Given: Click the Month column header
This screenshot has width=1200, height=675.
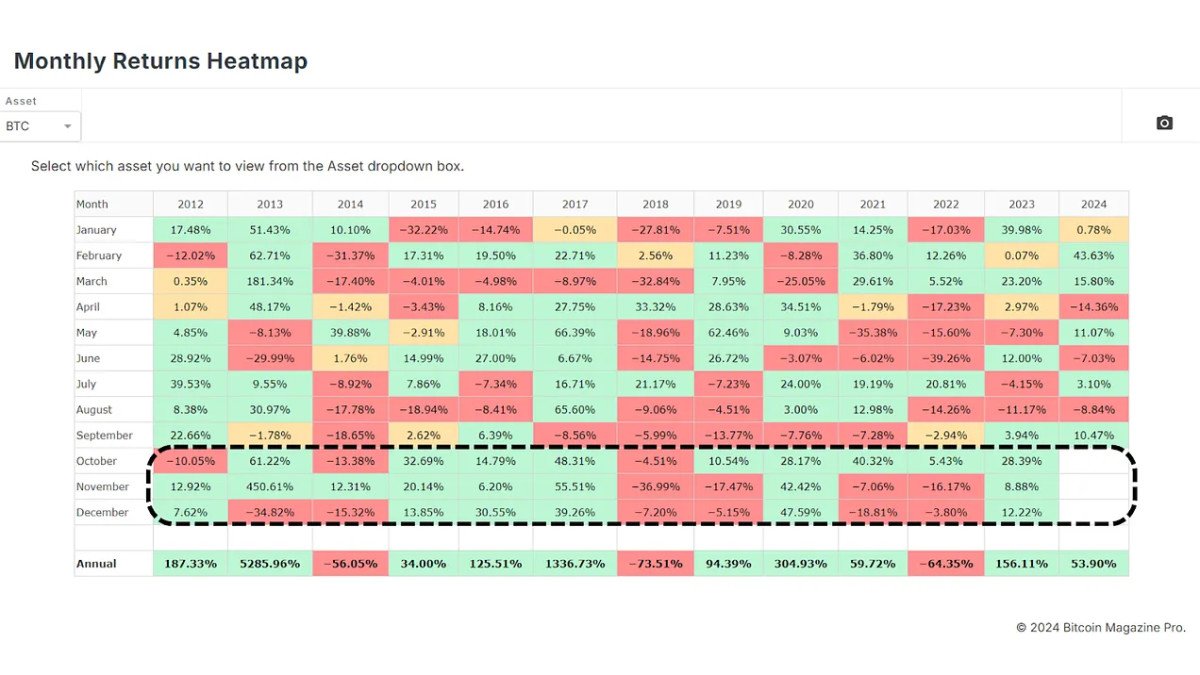Looking at the screenshot, I should (x=92, y=204).
